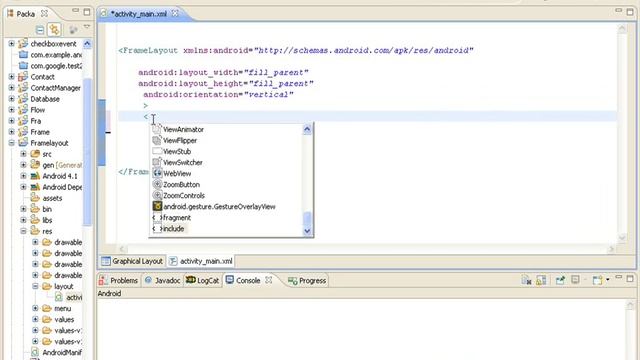The height and width of the screenshot is (360, 640).
Task: Switch to the Progress tab
Action: click(307, 280)
